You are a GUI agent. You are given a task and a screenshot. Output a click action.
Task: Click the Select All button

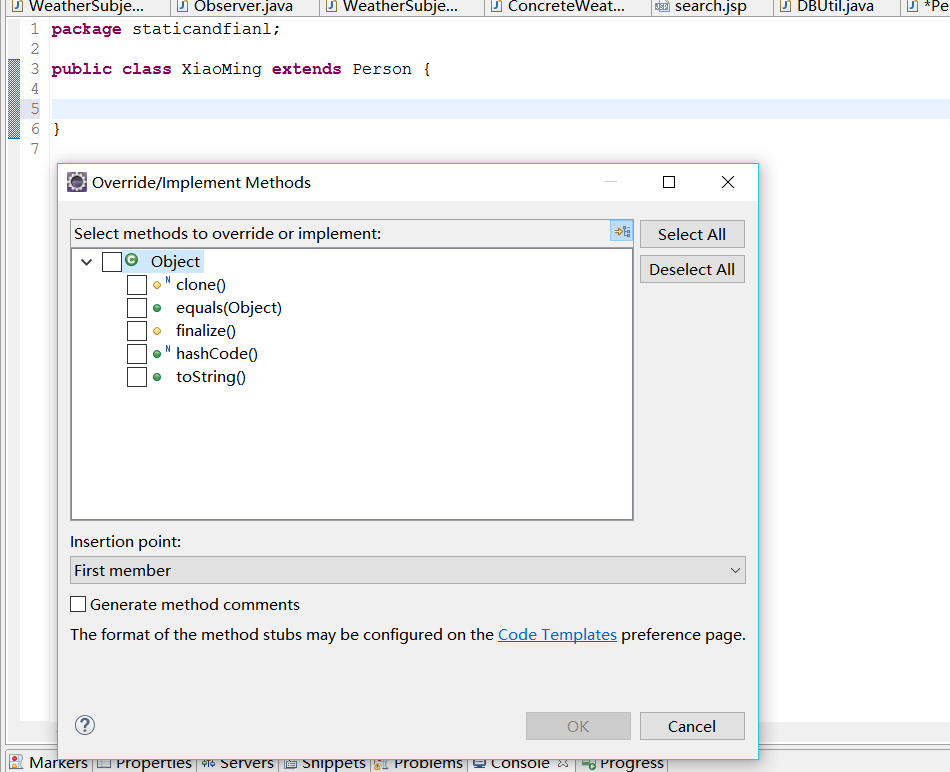692,235
